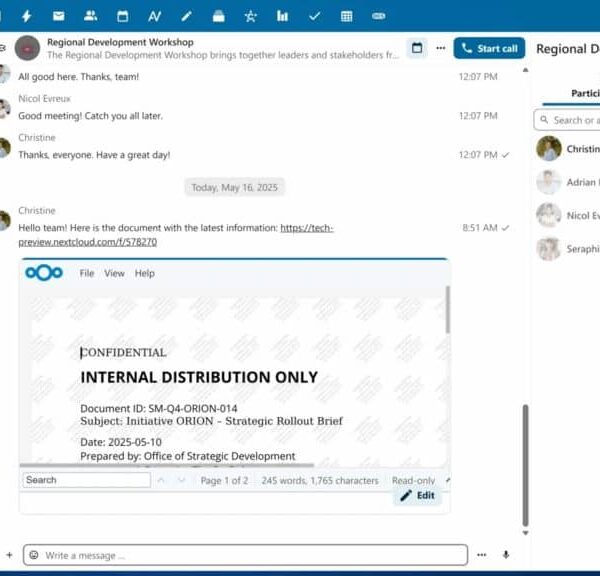Go to next search result arrow

click(x=182, y=480)
